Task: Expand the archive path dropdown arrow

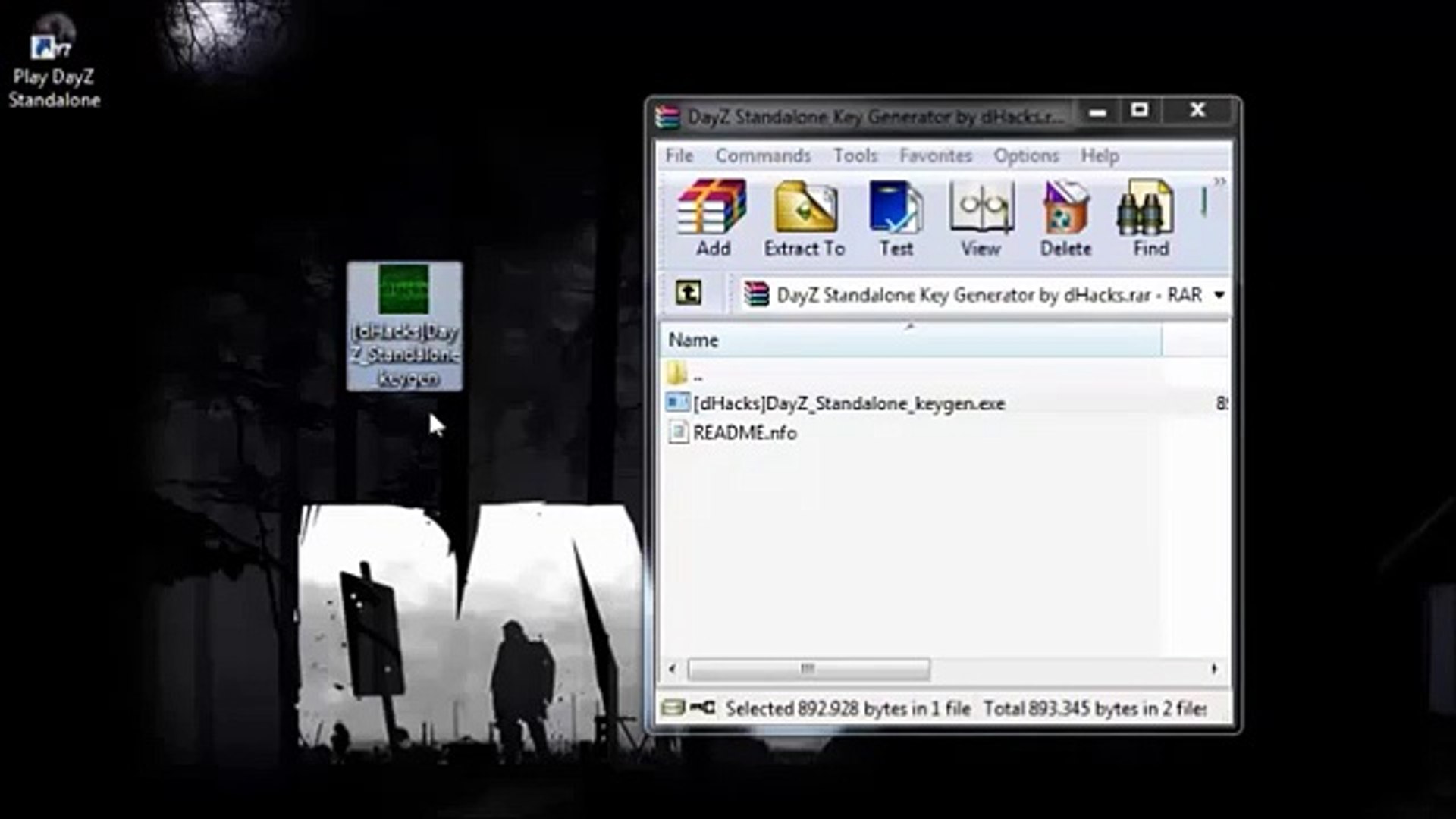Action: pyautogui.click(x=1219, y=294)
